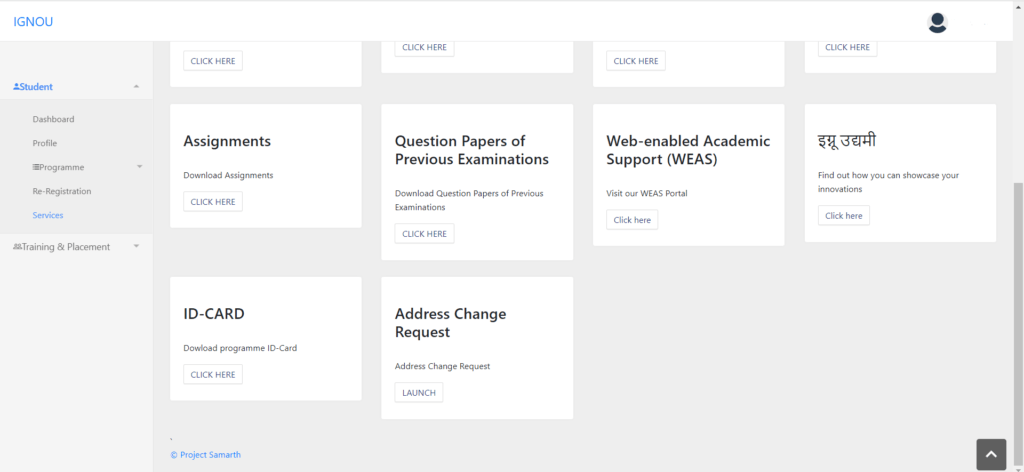Click the Student person icon in sidebar
The height and width of the screenshot is (472, 1024).
(16, 87)
